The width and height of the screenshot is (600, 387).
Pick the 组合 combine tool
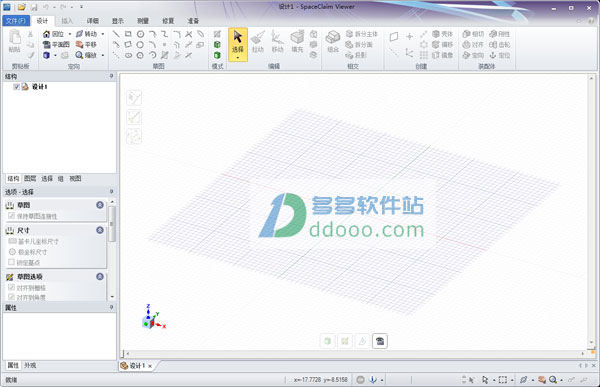[333, 41]
